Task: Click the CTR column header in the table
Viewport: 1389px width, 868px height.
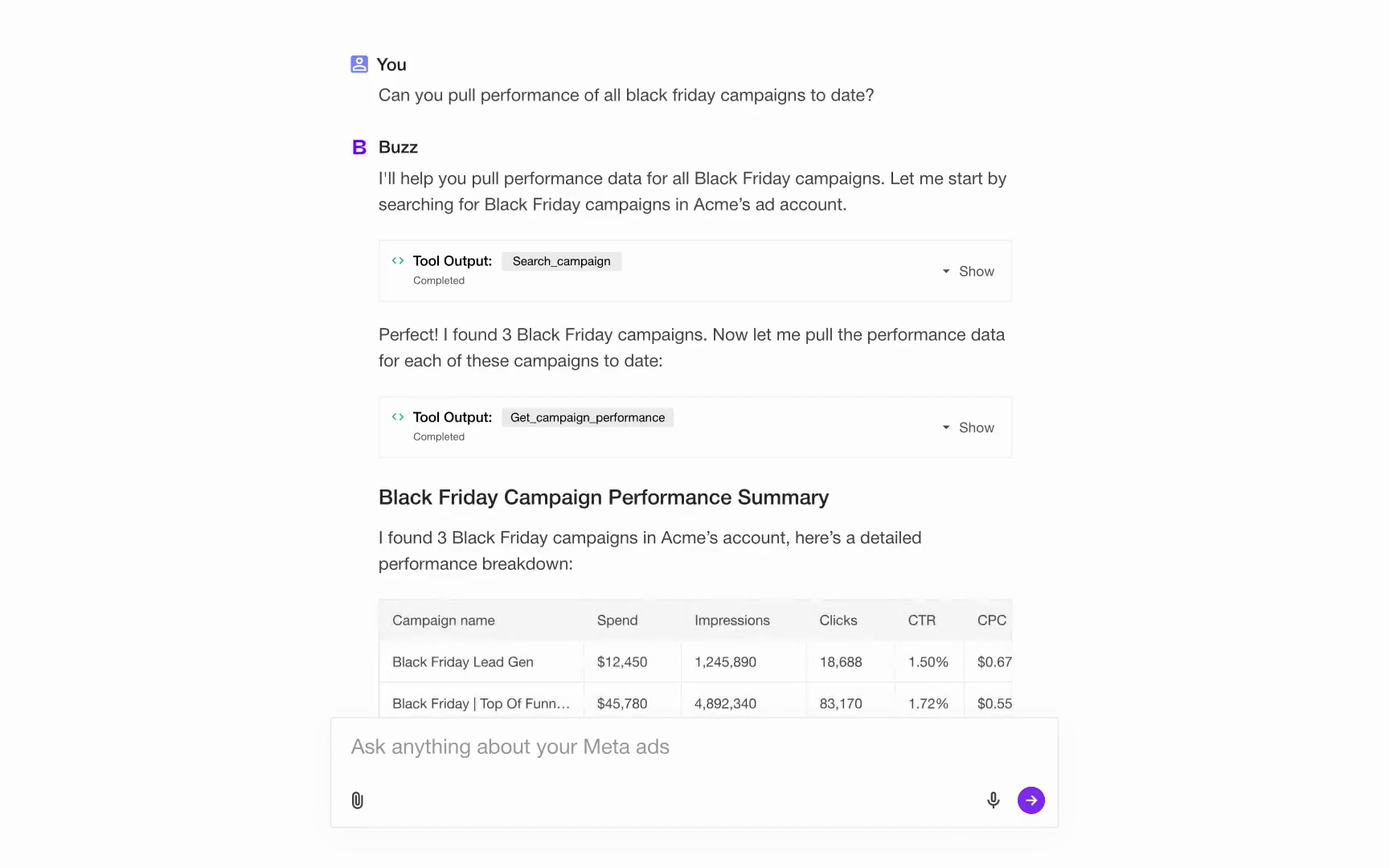Action: [921, 620]
